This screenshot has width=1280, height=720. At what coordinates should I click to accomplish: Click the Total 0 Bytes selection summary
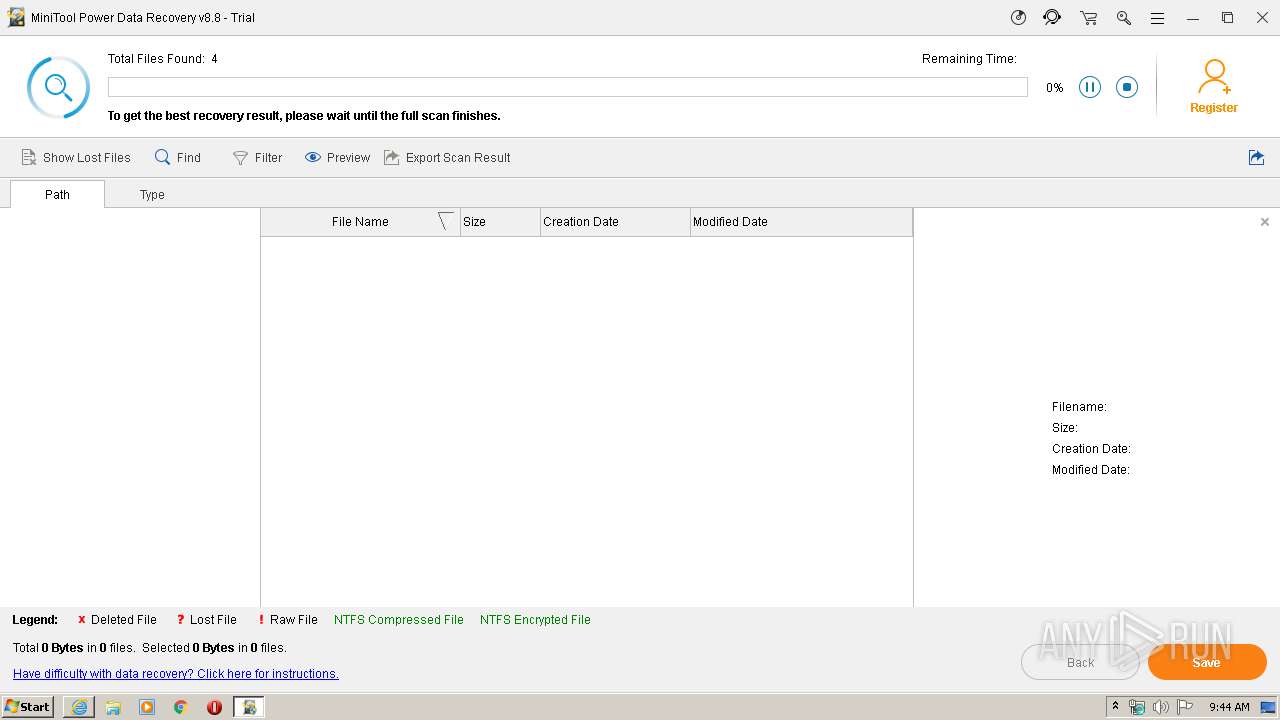(x=150, y=648)
